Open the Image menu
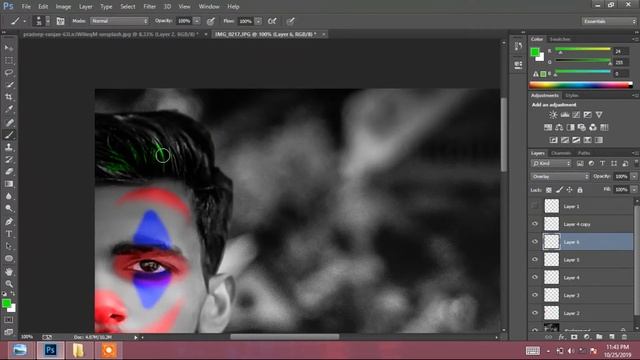 (x=63, y=7)
